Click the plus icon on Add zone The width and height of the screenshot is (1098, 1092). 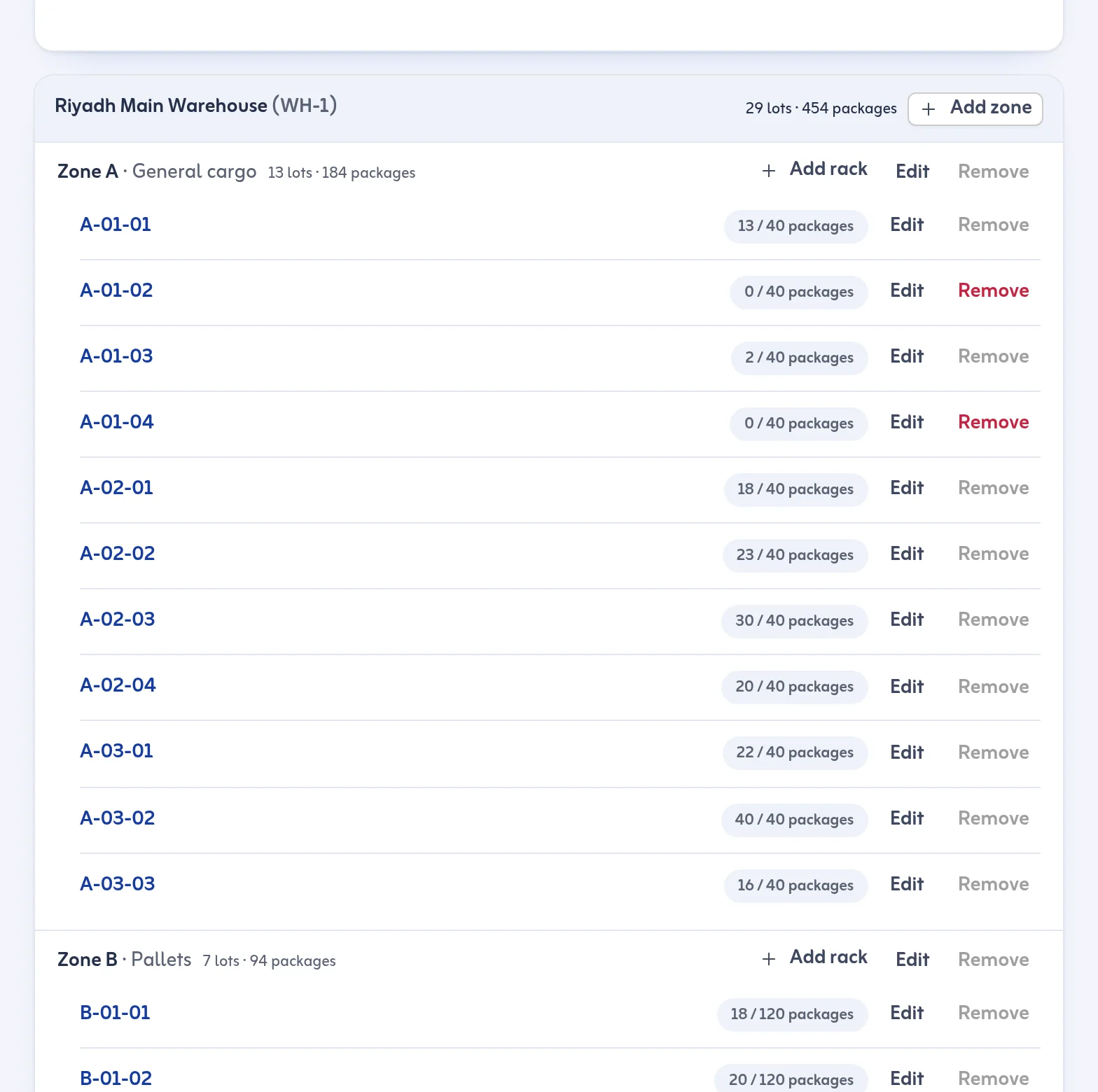[x=929, y=109]
